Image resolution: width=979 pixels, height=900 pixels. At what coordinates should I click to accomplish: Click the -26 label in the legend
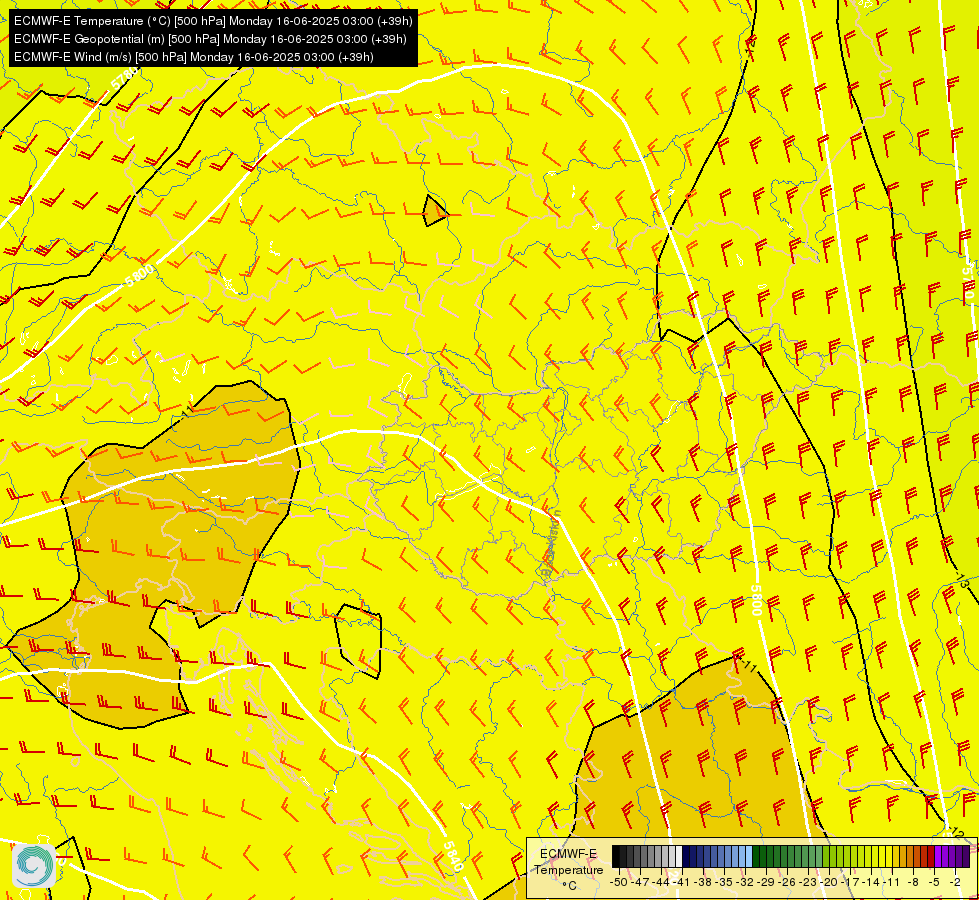tap(788, 882)
